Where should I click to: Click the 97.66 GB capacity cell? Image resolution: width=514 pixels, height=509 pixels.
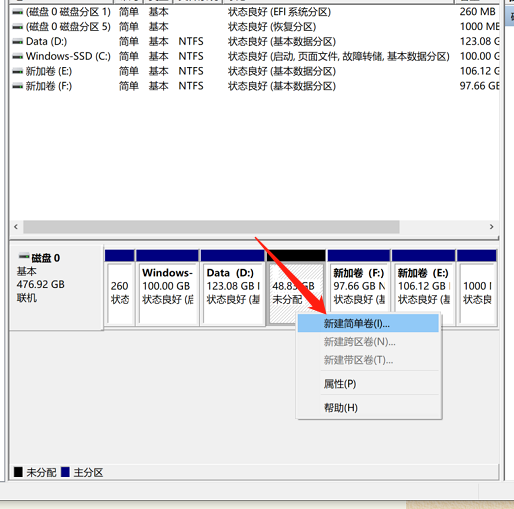click(x=479, y=86)
